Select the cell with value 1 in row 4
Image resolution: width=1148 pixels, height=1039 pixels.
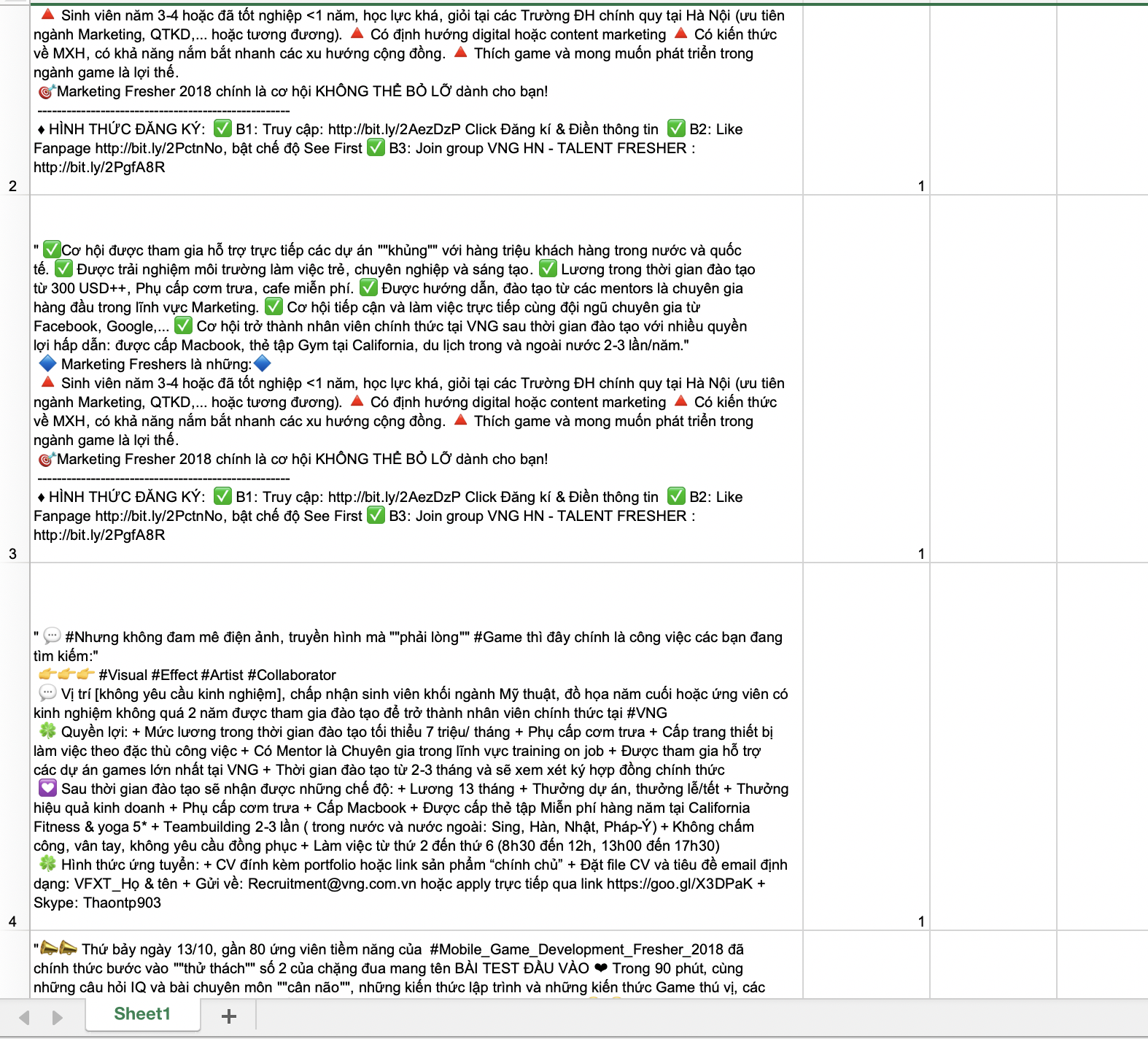pyautogui.click(x=866, y=746)
